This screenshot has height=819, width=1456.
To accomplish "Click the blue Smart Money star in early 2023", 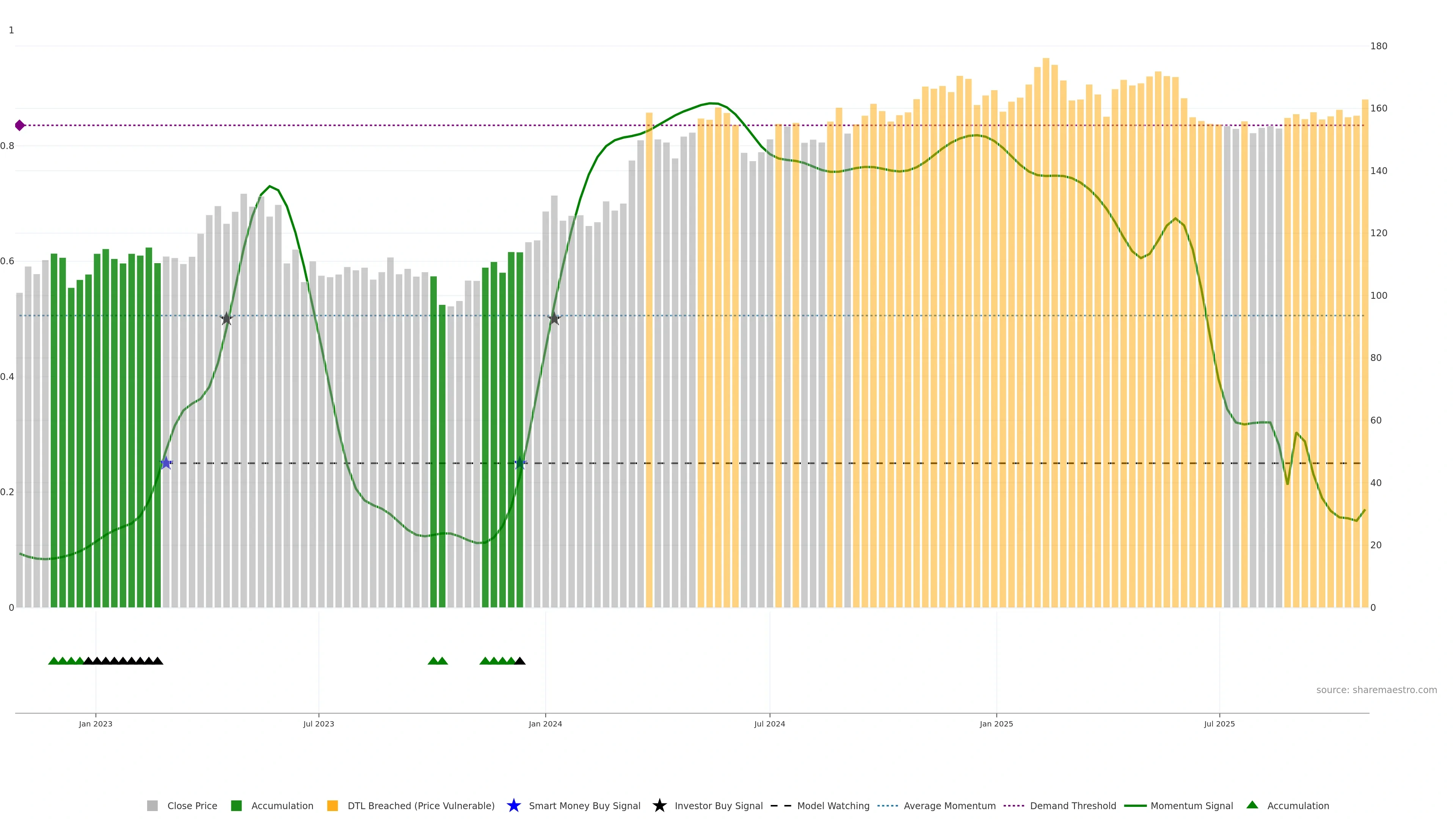I will click(x=166, y=463).
